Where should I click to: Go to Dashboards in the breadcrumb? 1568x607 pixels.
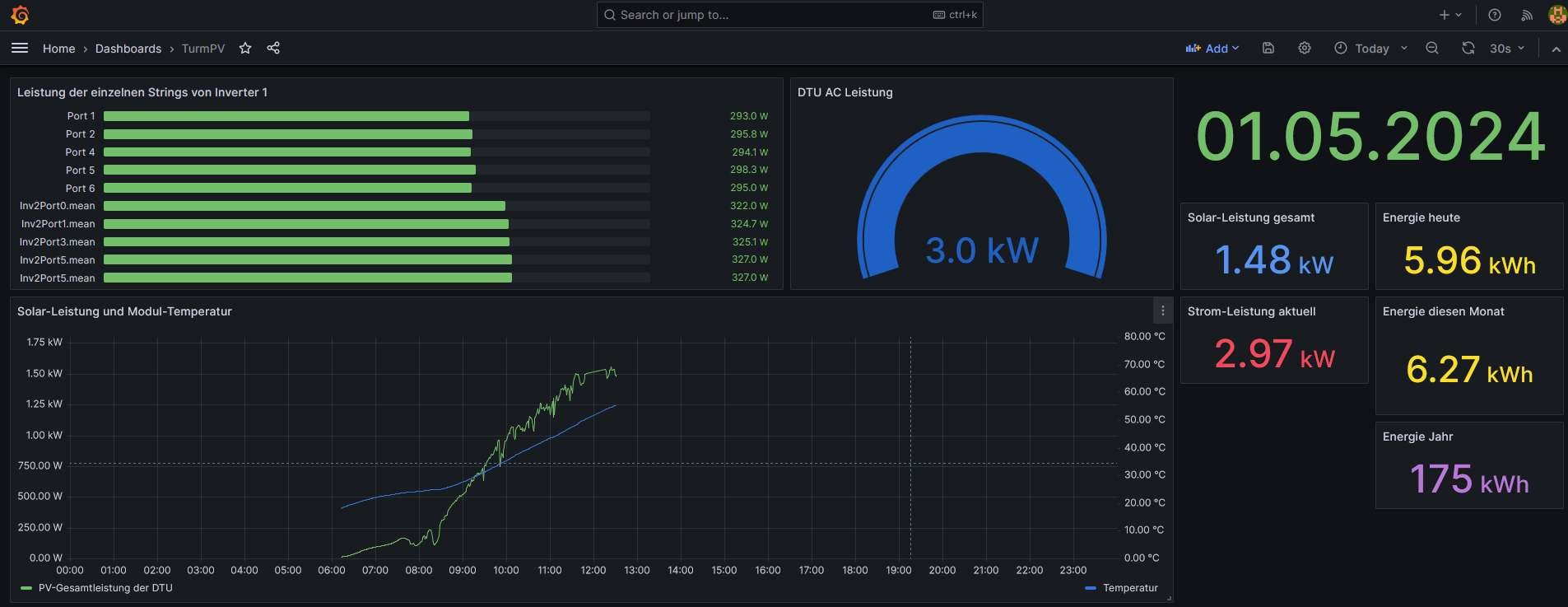[128, 49]
